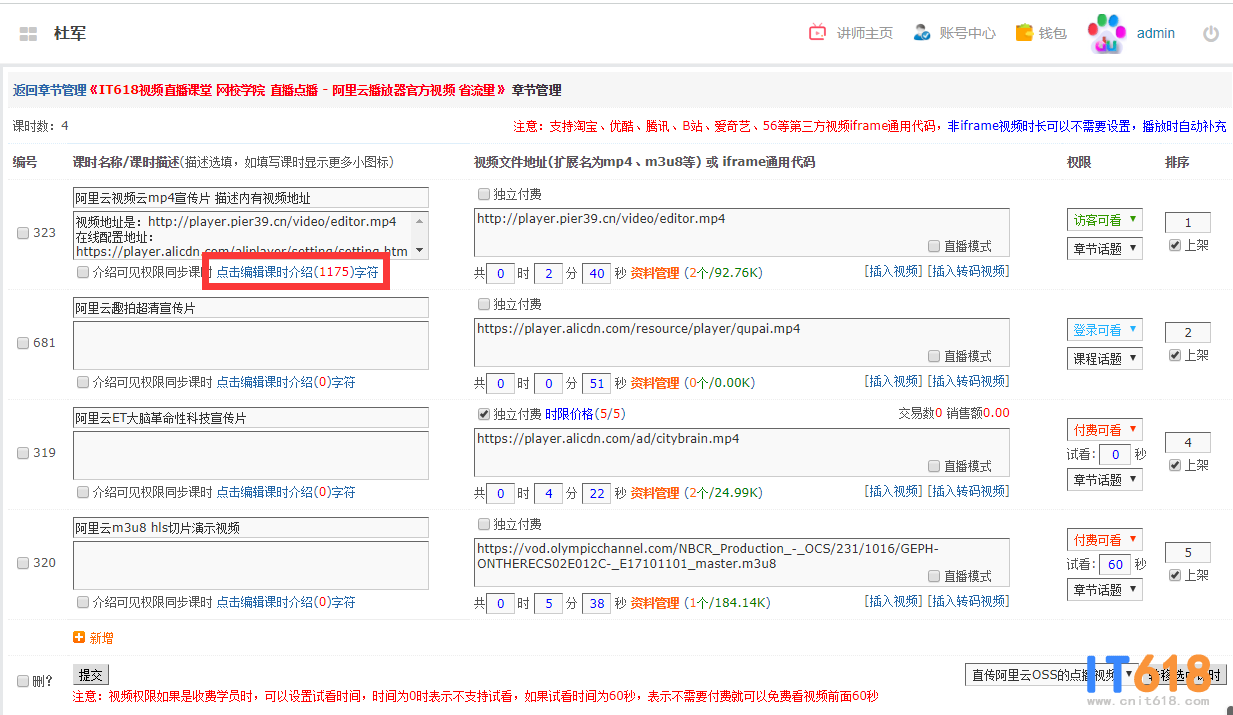Click lesson name field 阿里云趣拍超清宣传片
Viewport: 1233px width, 715px height.
tap(250, 308)
